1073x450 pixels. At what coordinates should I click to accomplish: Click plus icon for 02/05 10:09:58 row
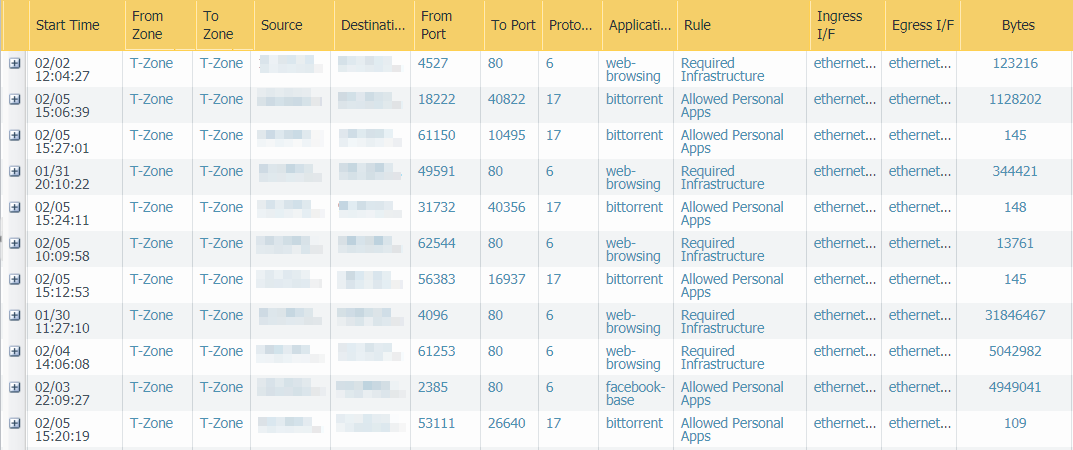click(x=15, y=243)
